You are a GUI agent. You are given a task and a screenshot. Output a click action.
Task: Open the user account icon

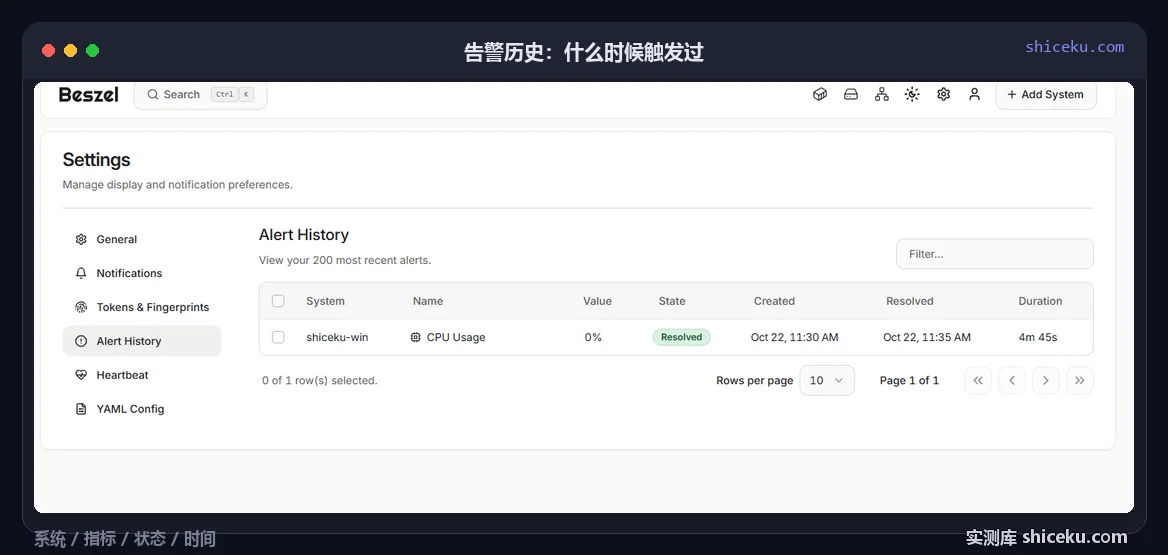(x=974, y=95)
